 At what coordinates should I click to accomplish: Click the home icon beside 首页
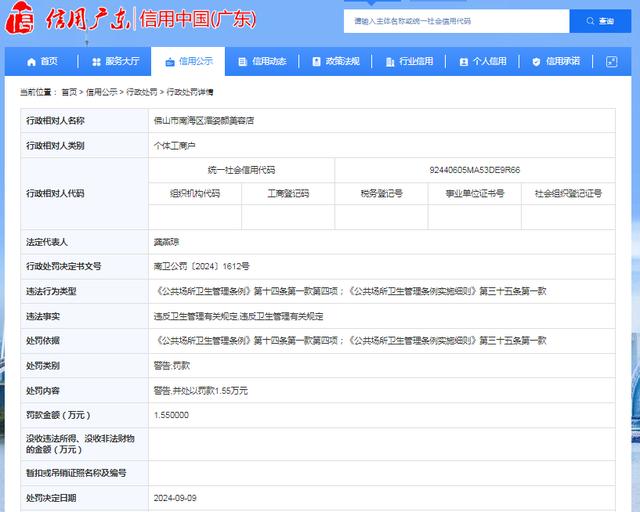pyautogui.click(x=31, y=62)
